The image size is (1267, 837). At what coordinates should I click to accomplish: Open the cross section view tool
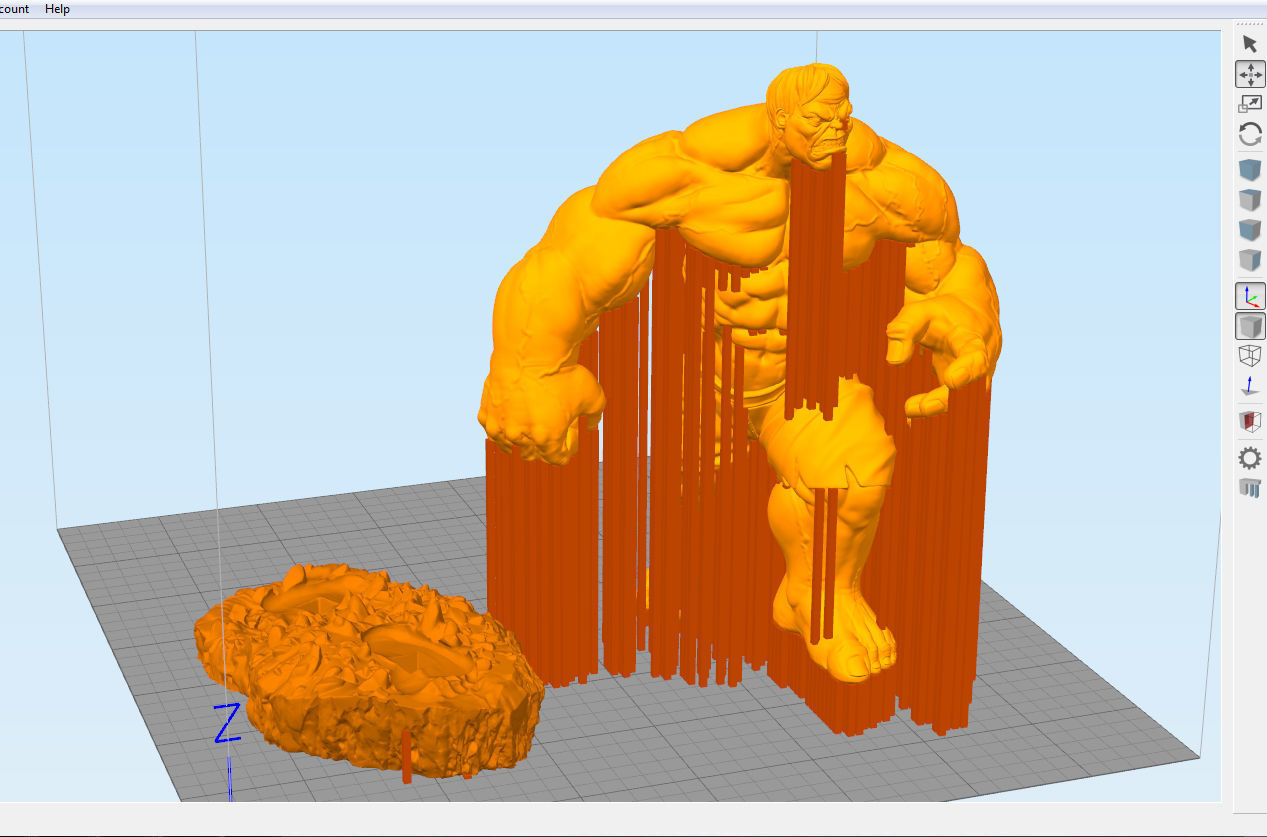pos(1250,422)
